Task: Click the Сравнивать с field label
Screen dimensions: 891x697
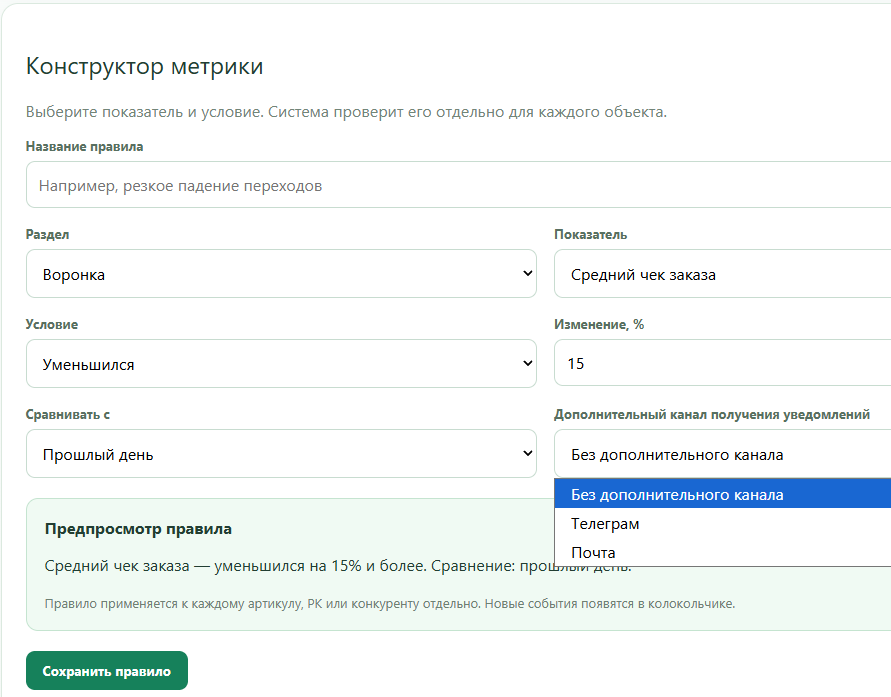Action: point(68,415)
